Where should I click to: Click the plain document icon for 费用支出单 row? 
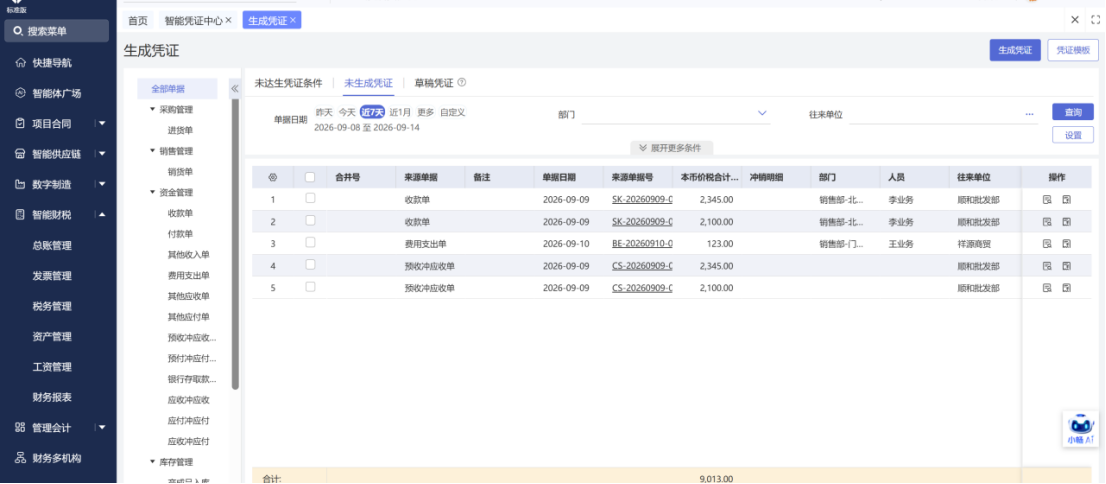click(x=1066, y=243)
